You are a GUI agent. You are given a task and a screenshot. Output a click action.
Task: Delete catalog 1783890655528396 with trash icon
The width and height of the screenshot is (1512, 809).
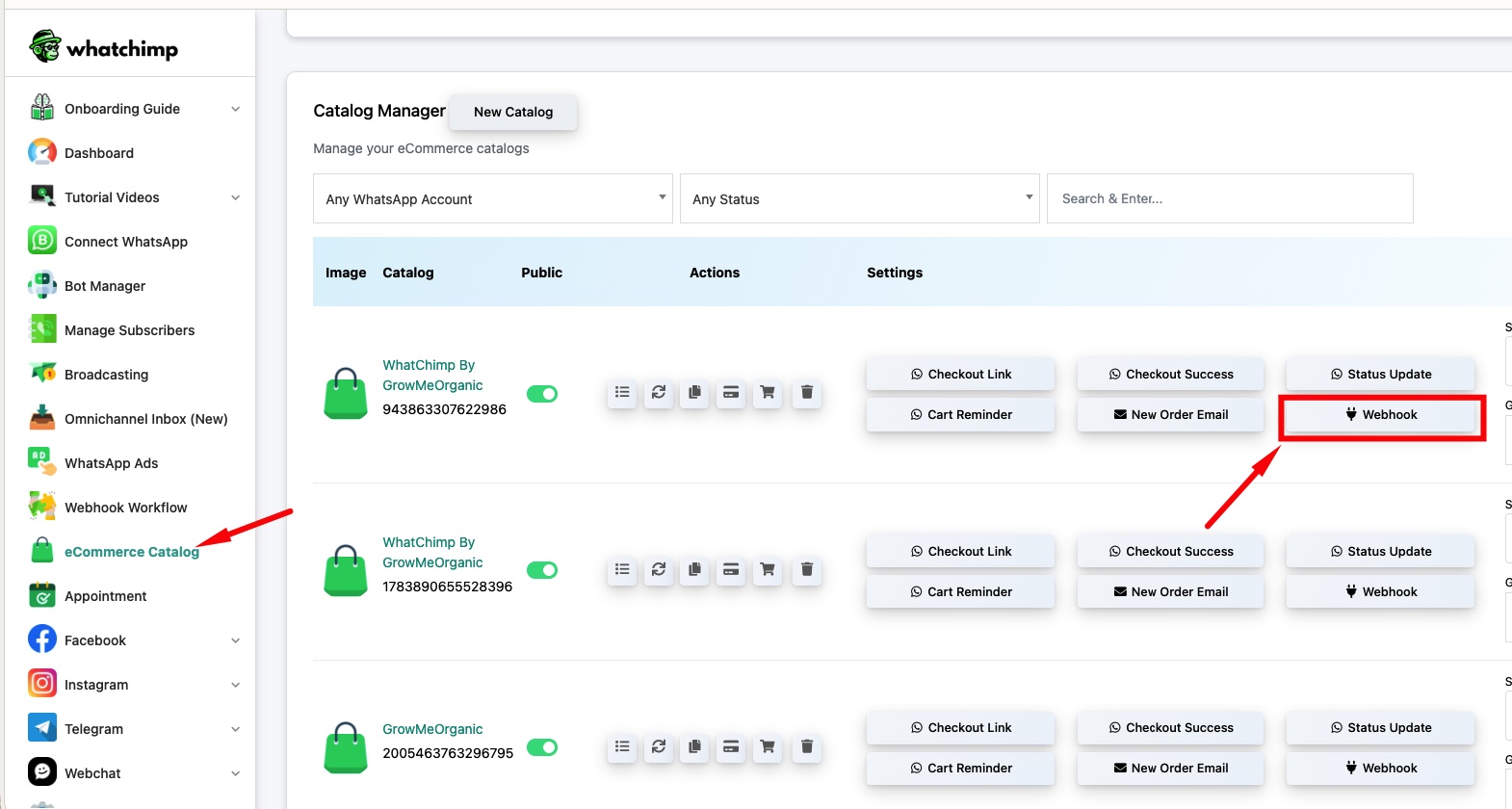pos(807,570)
